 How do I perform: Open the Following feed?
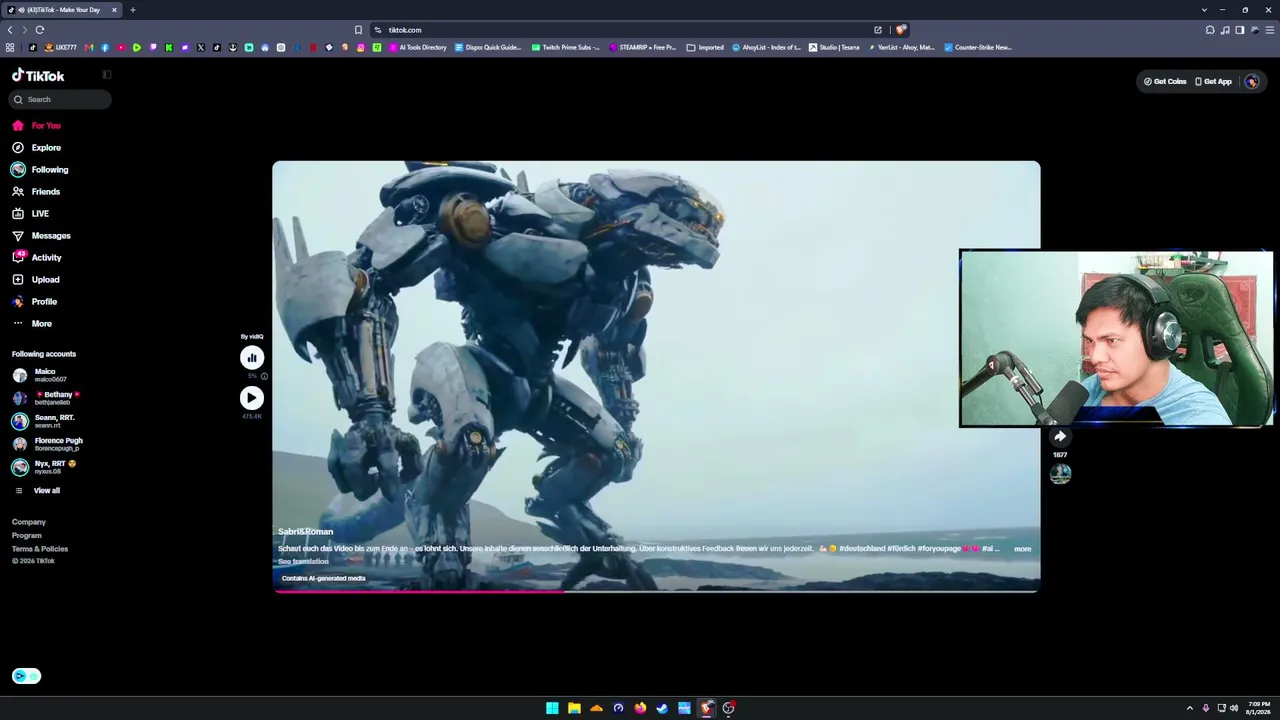(x=41, y=170)
